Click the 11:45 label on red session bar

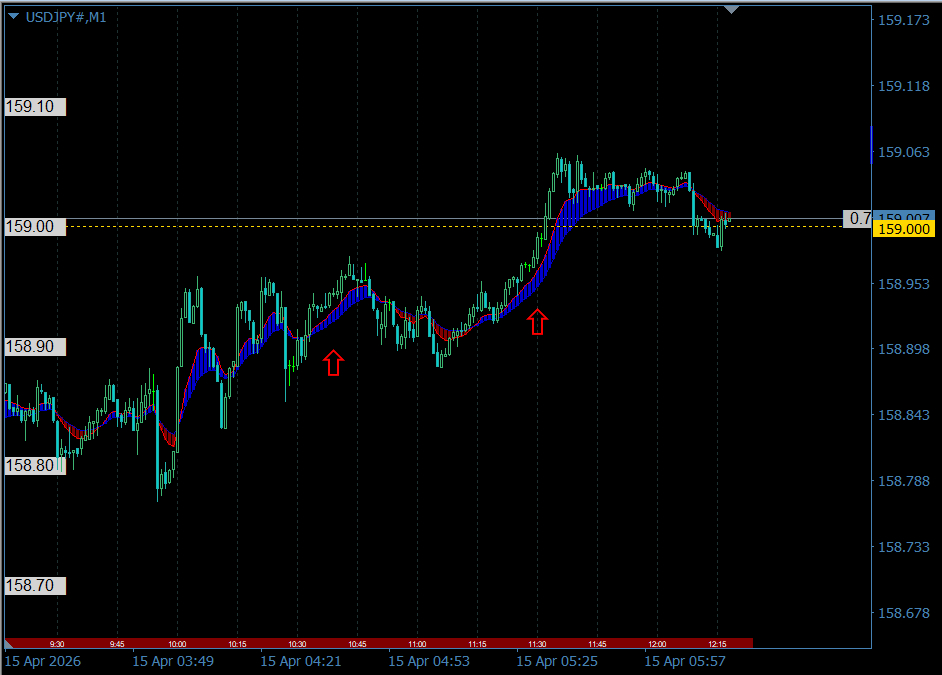(x=597, y=644)
